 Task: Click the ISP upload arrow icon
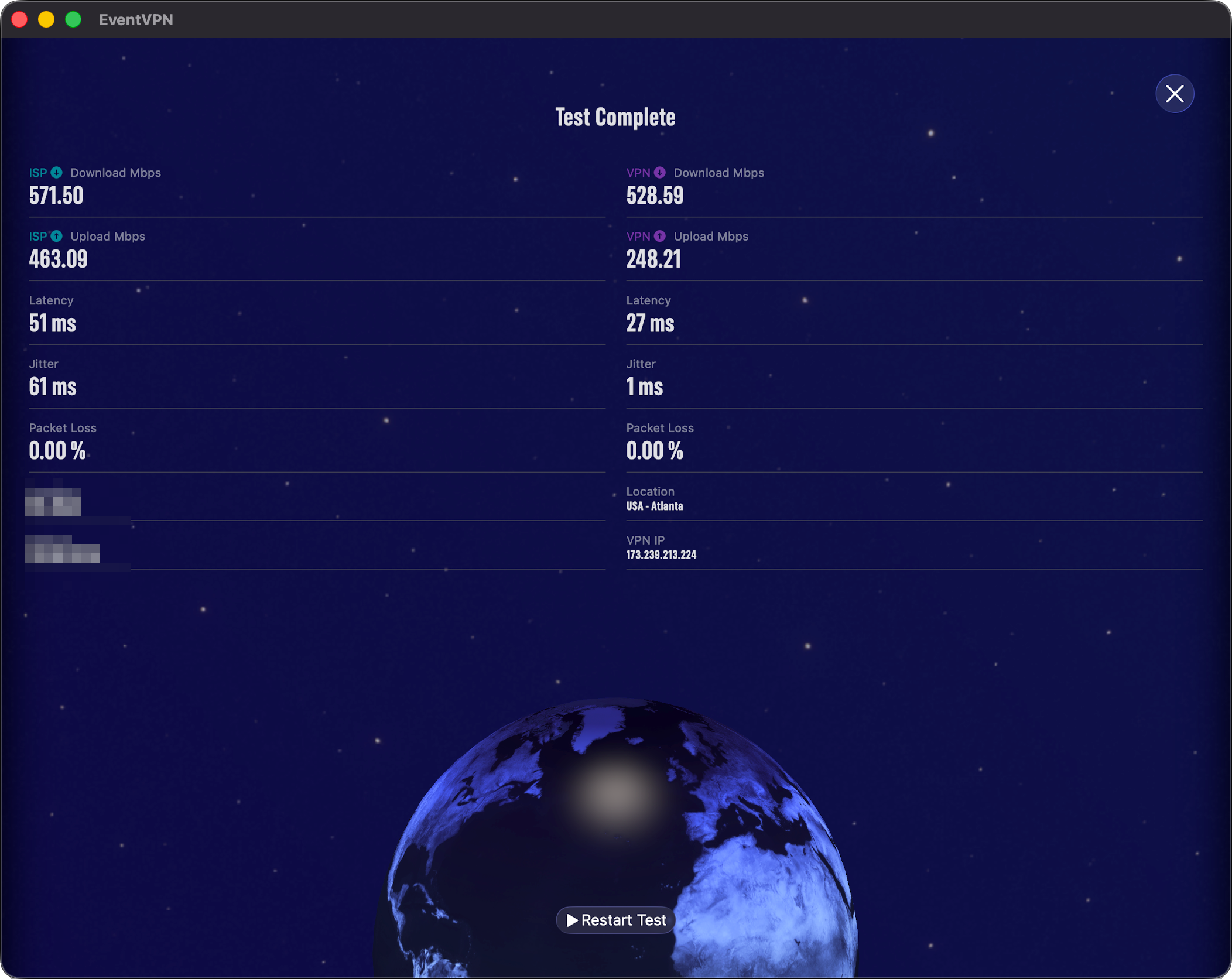tap(56, 236)
